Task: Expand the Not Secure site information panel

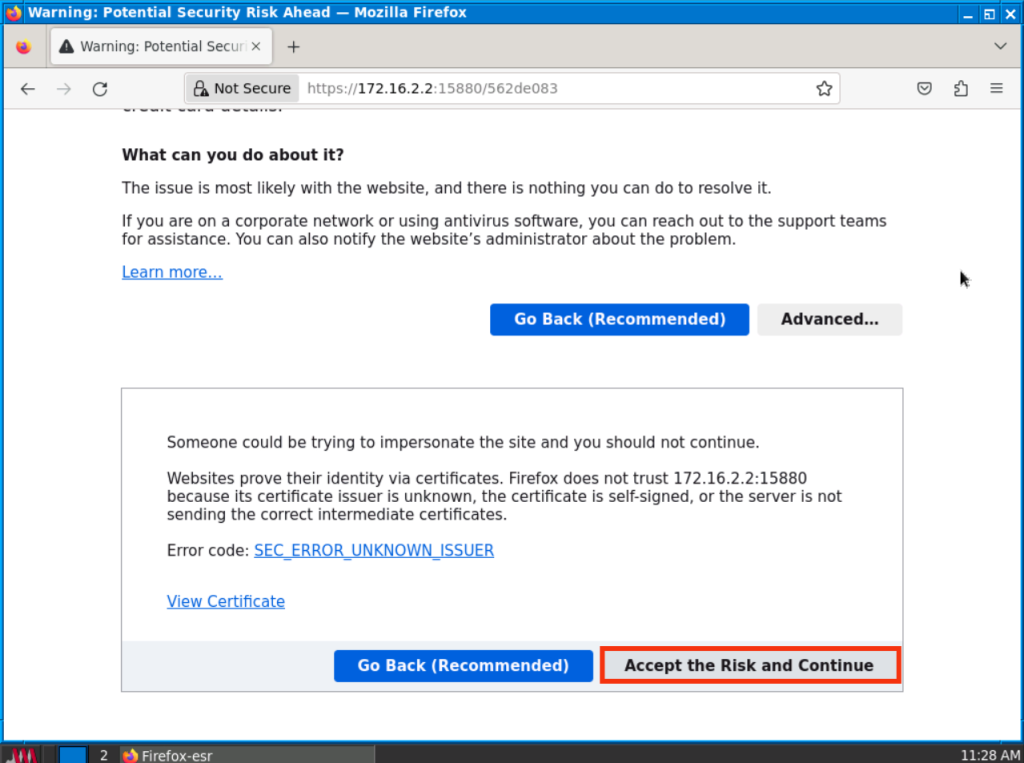Action: (x=242, y=88)
